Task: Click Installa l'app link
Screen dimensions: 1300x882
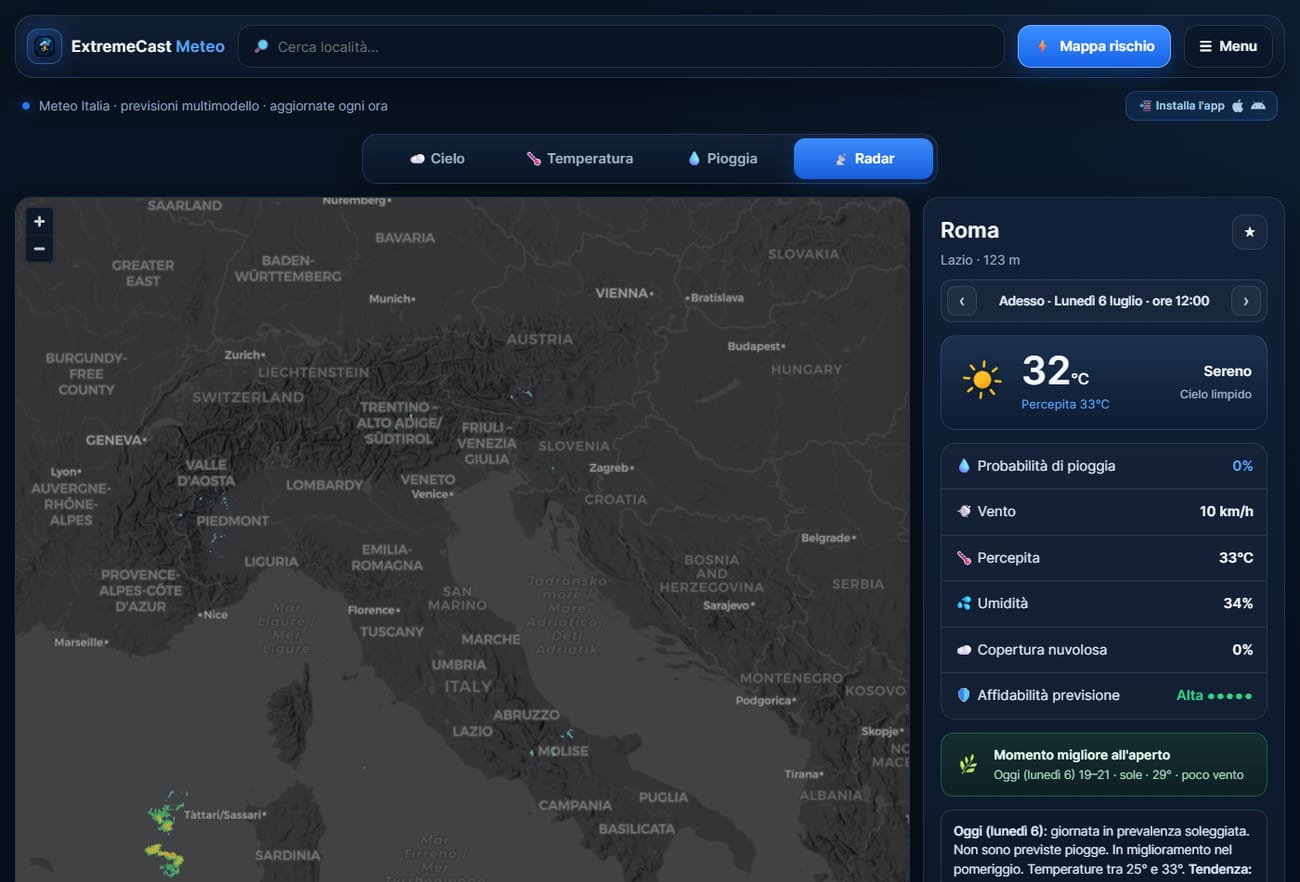Action: [x=1201, y=106]
